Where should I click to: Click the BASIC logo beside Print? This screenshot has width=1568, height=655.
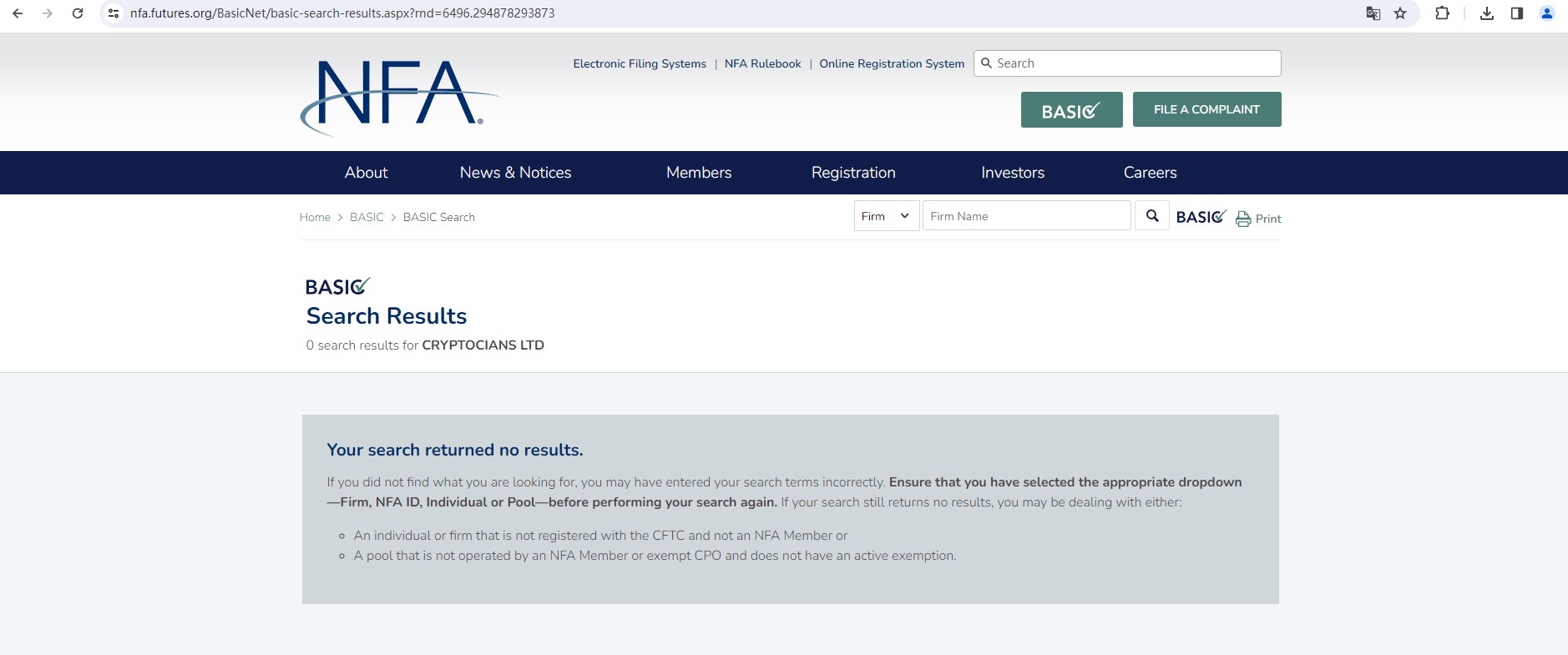pyautogui.click(x=1201, y=217)
